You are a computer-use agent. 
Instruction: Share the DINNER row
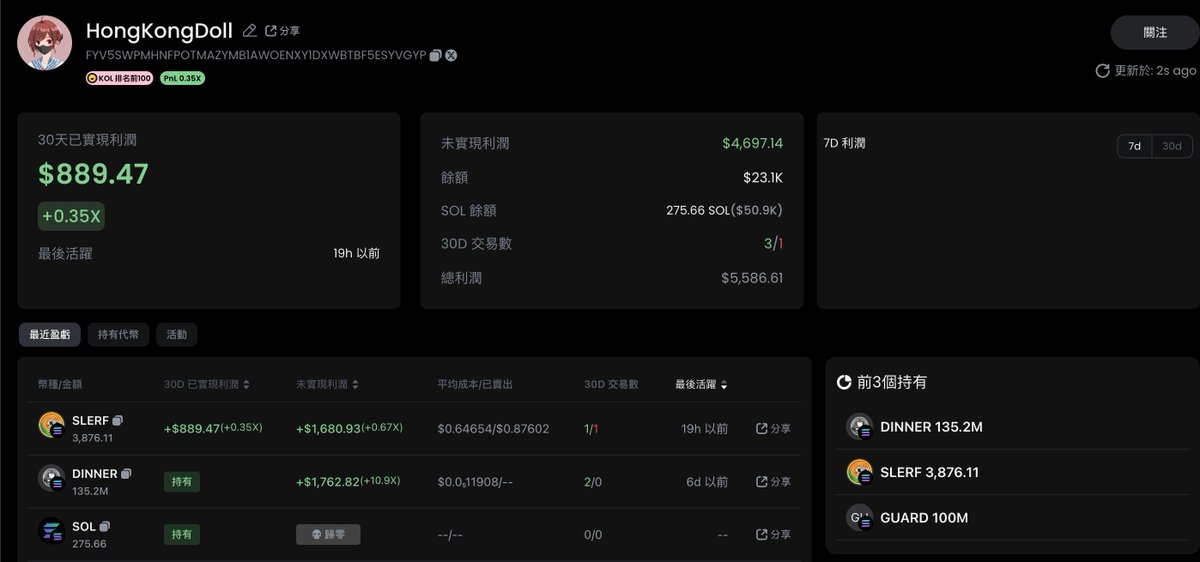click(773, 481)
